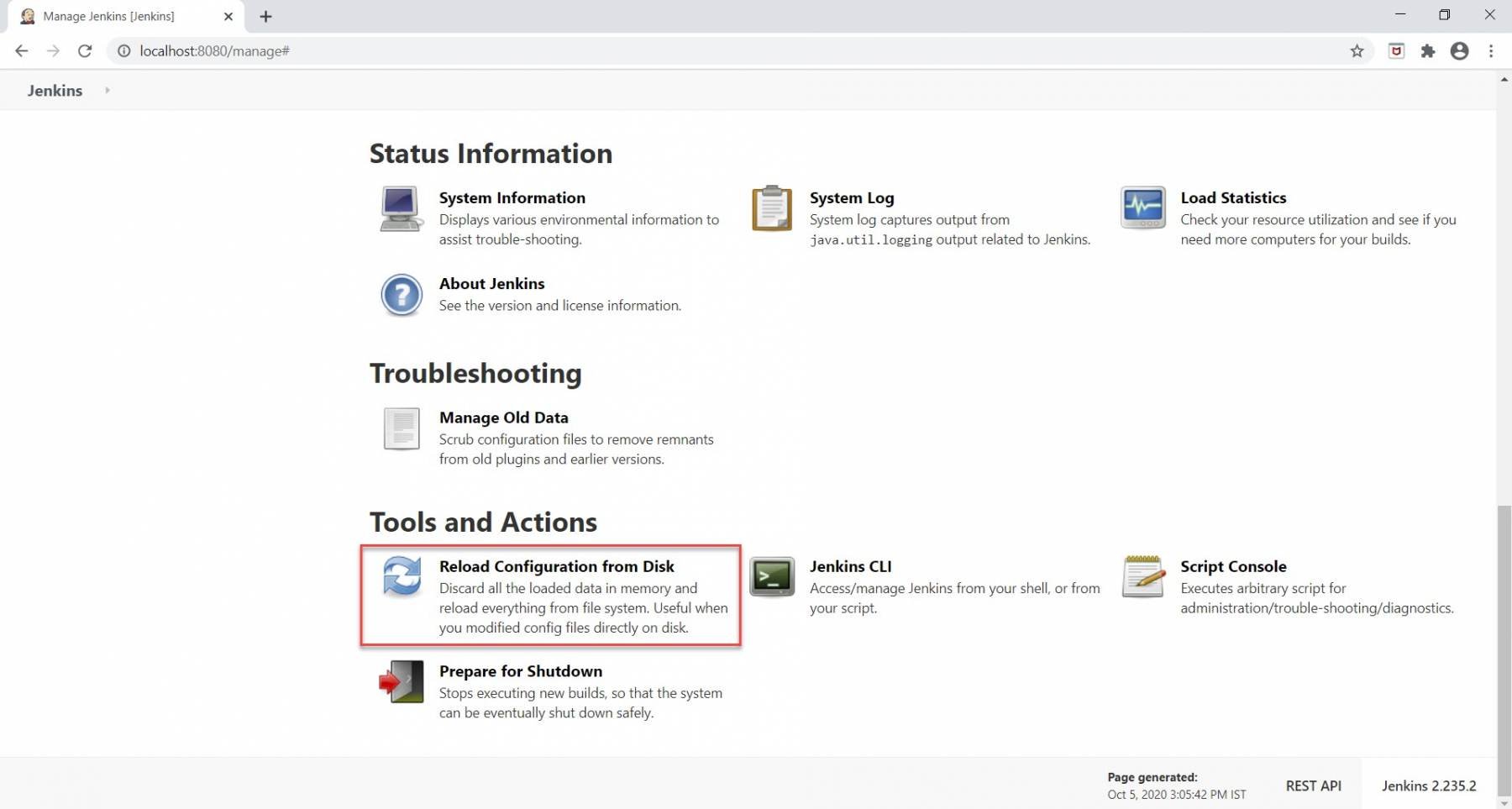Expand the Jenkins breadcrumb arrow
This screenshot has width=1512, height=809.
108,90
